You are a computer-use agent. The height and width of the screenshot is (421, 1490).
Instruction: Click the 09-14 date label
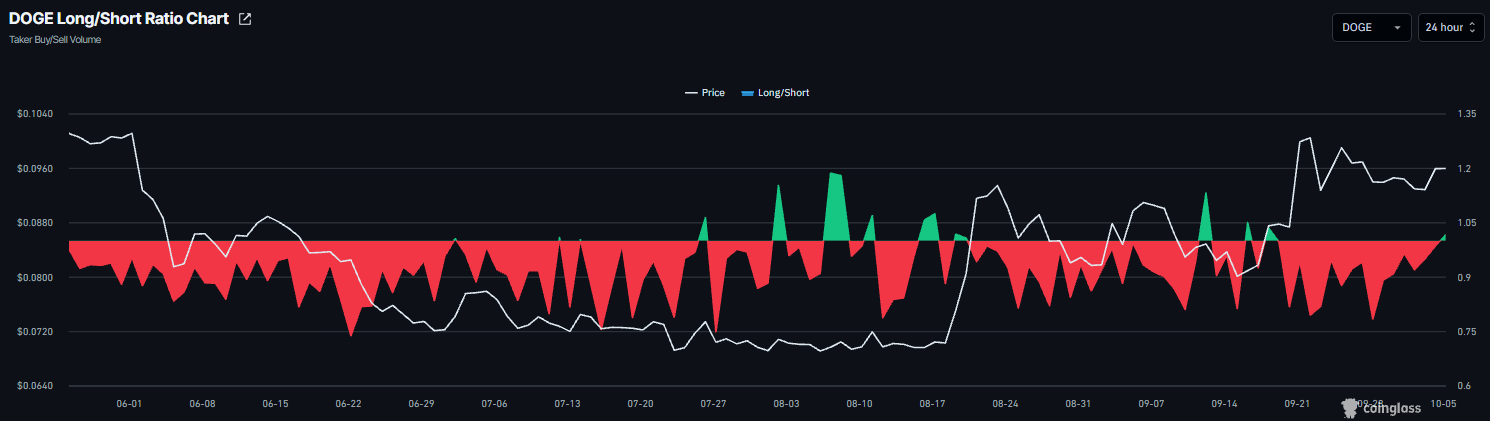[1225, 404]
